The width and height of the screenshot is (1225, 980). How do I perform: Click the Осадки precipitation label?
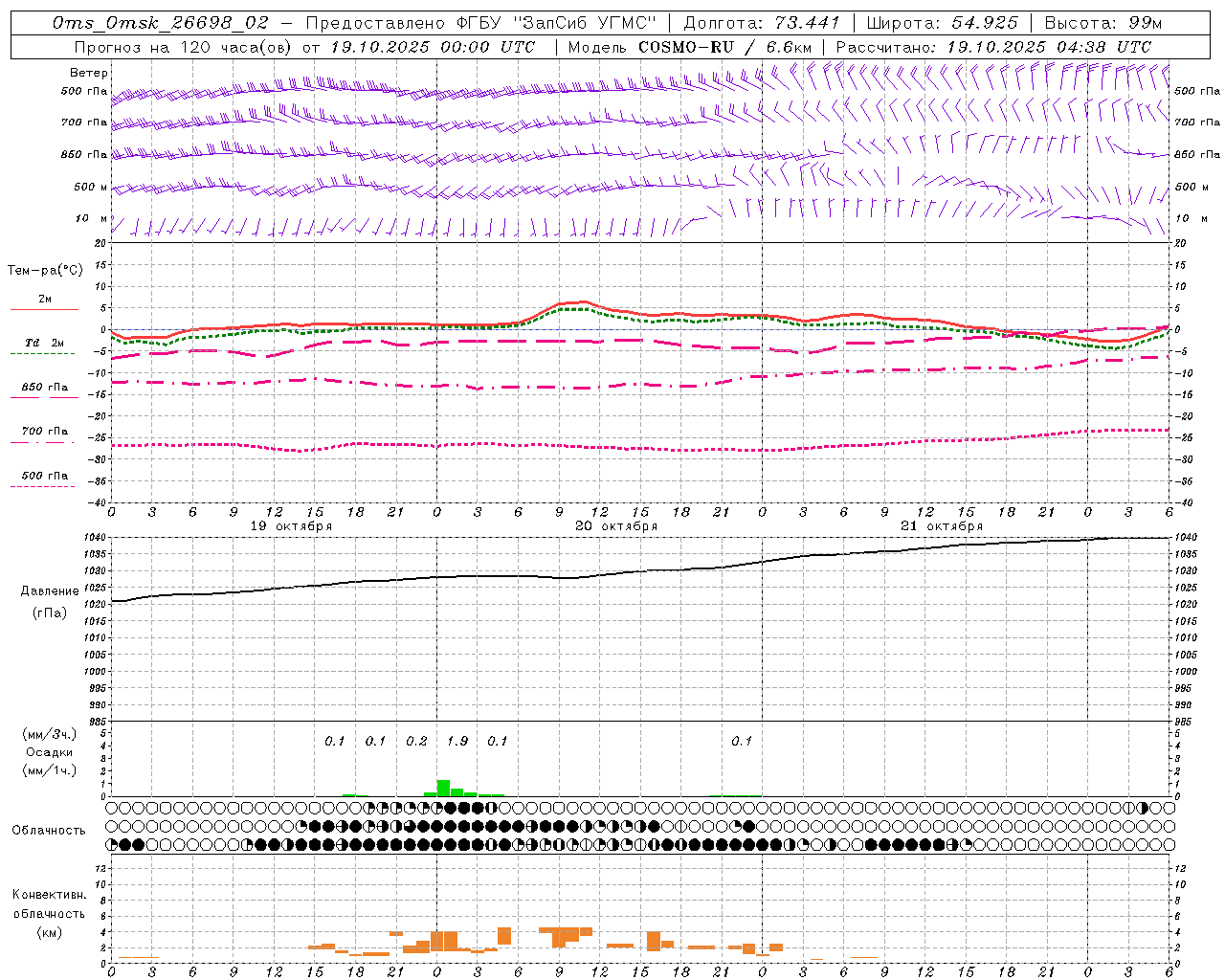tap(50, 752)
